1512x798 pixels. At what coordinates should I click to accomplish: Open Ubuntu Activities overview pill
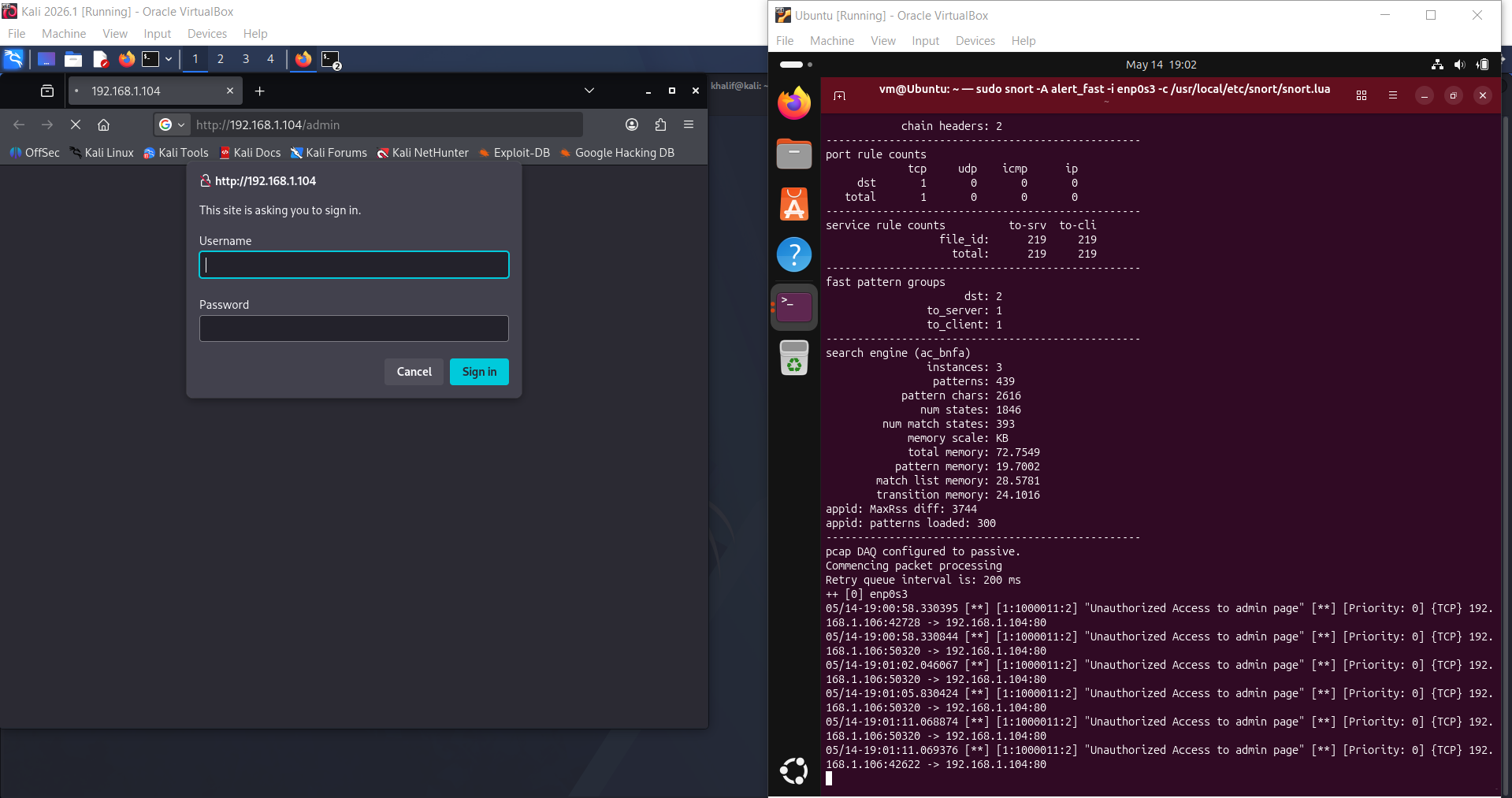tap(796, 65)
